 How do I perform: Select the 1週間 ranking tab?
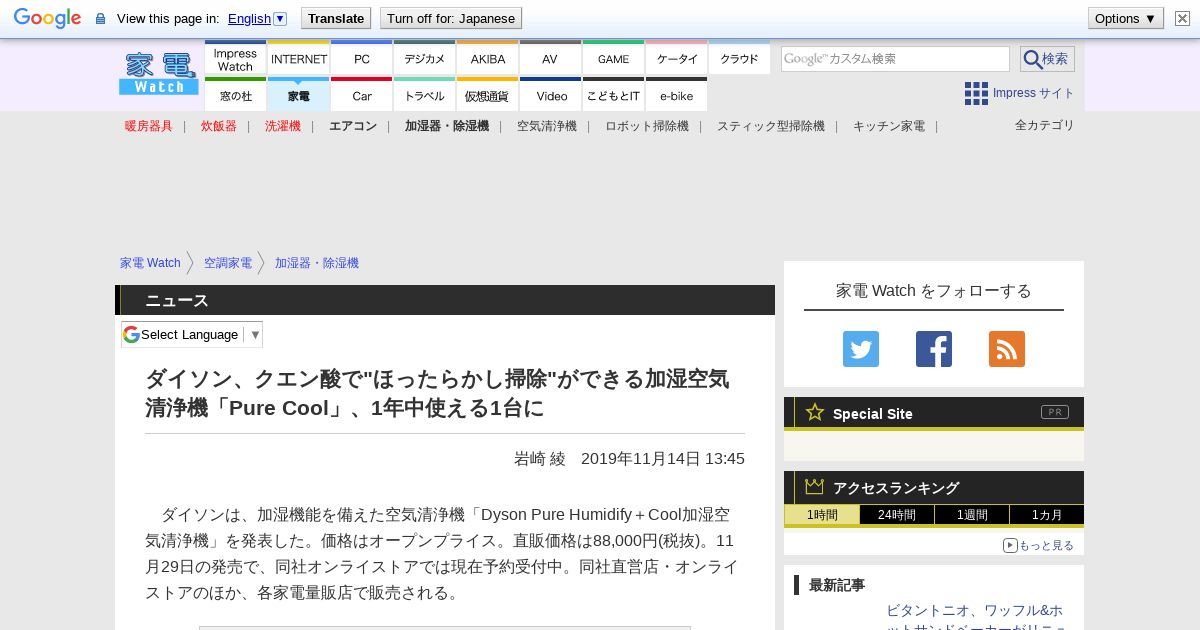click(x=972, y=515)
